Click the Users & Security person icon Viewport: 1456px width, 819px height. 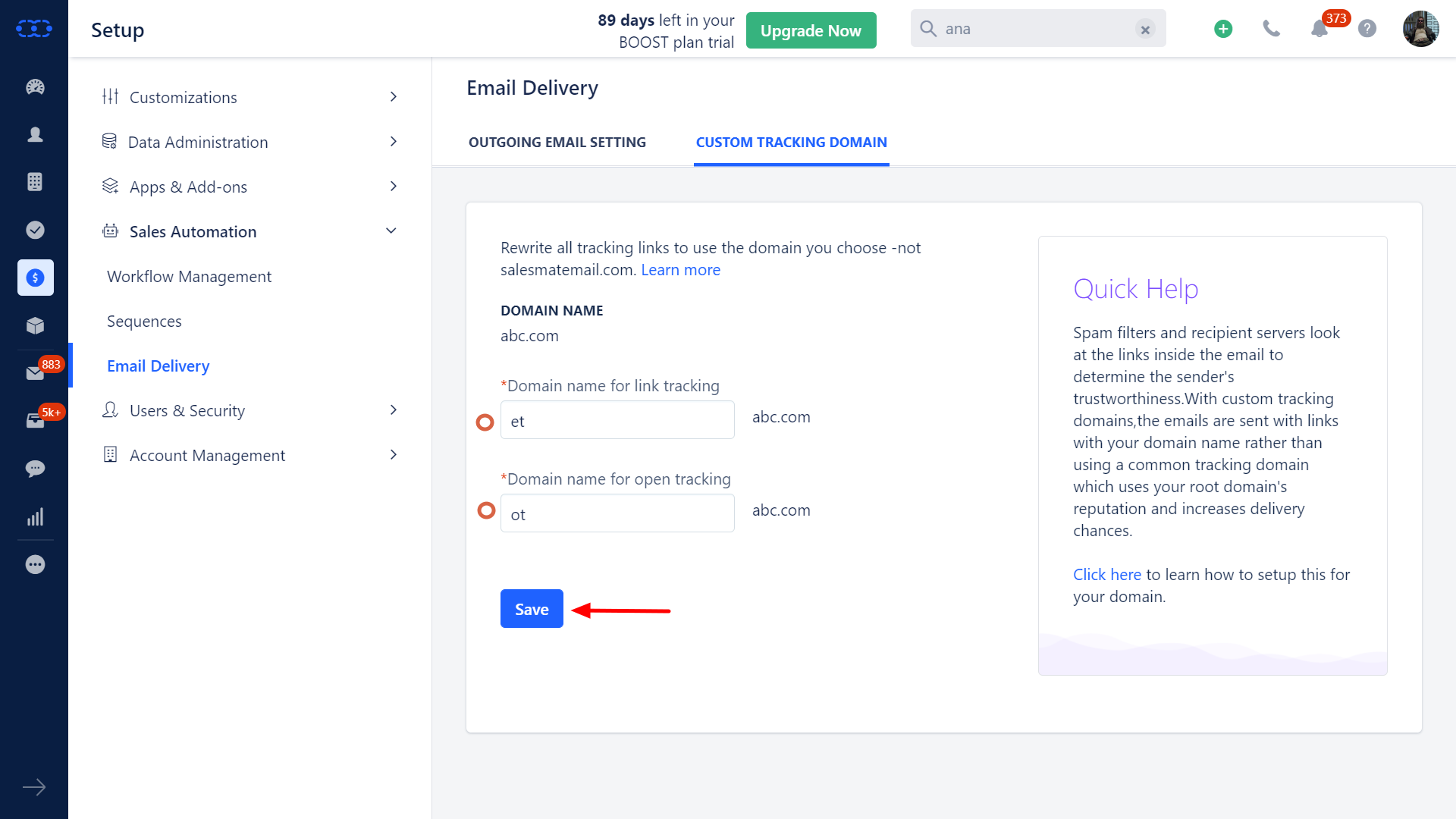pyautogui.click(x=110, y=409)
